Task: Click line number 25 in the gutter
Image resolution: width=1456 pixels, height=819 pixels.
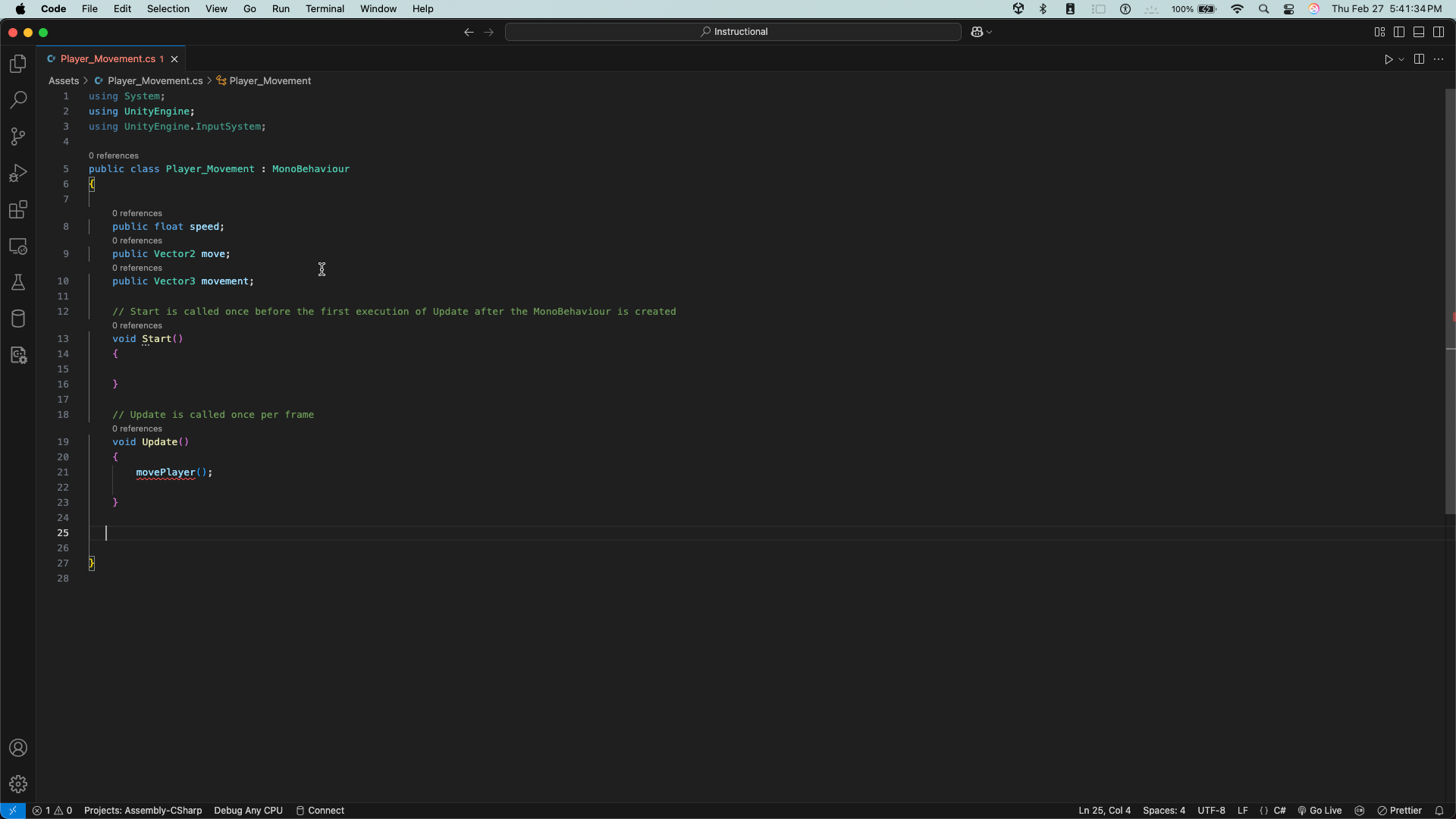Action: 63,533
